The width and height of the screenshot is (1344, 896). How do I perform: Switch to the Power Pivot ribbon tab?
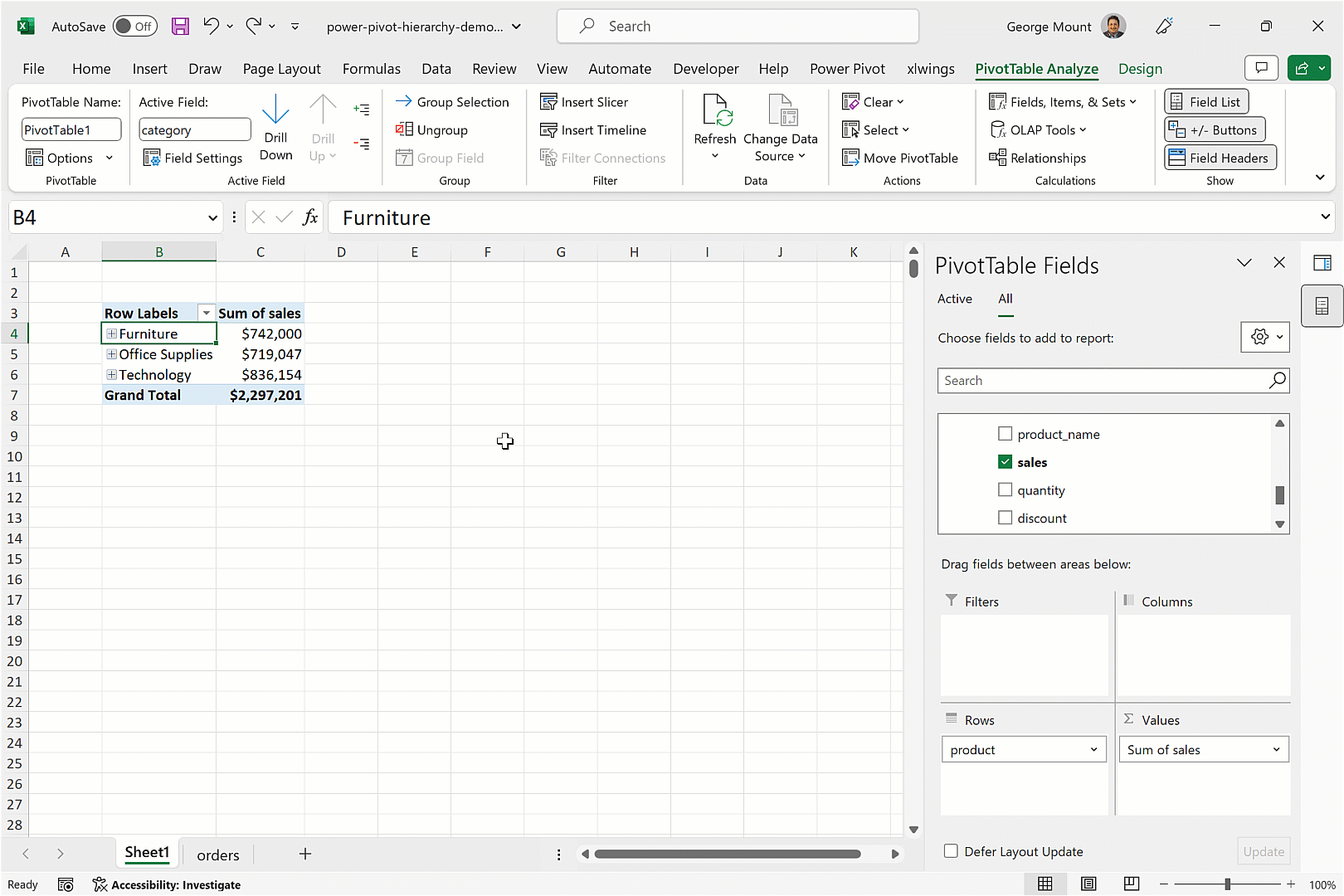(x=847, y=69)
